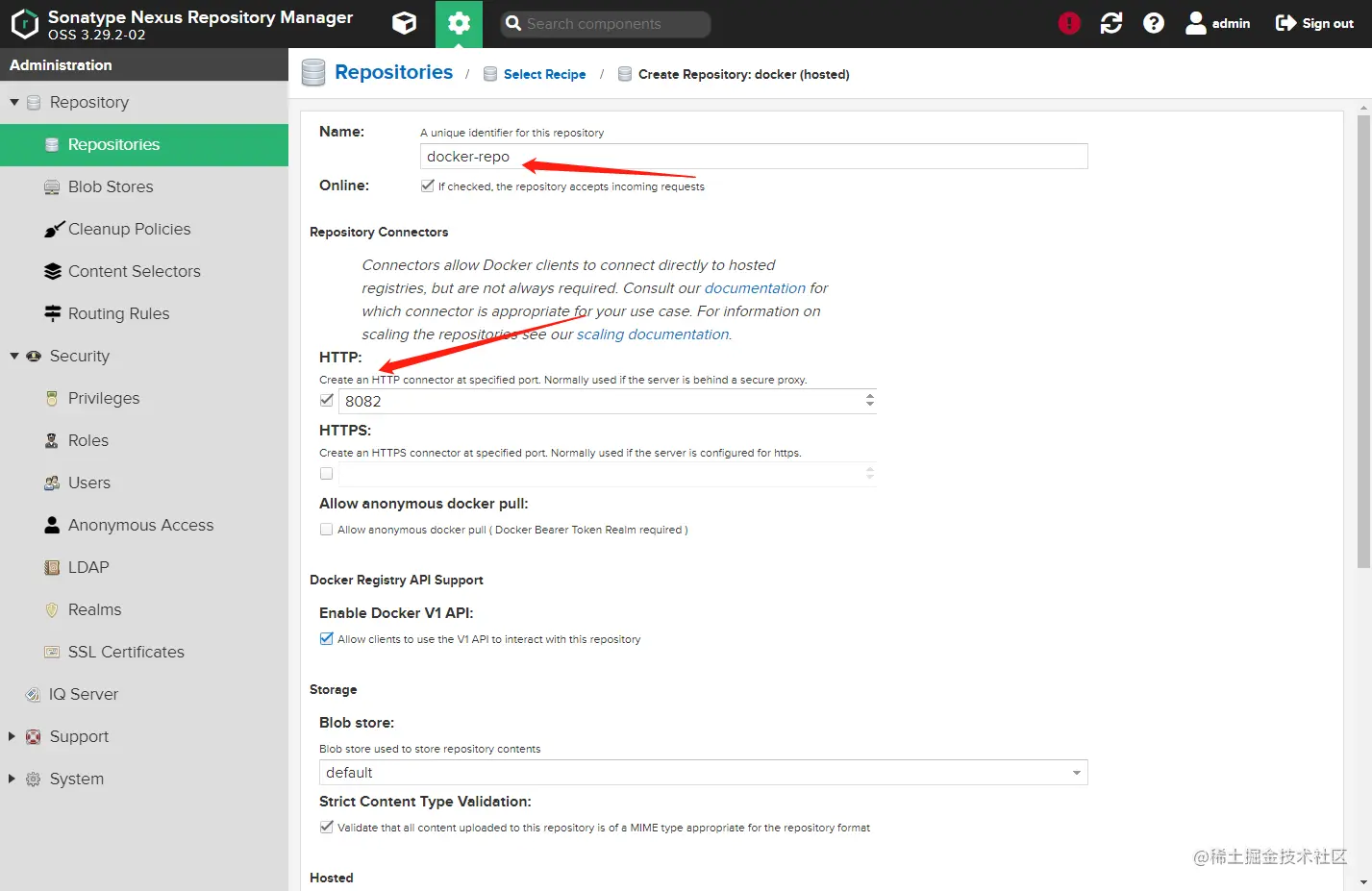
Task: Click the Blob Stores sidebar icon
Action: coord(52,186)
